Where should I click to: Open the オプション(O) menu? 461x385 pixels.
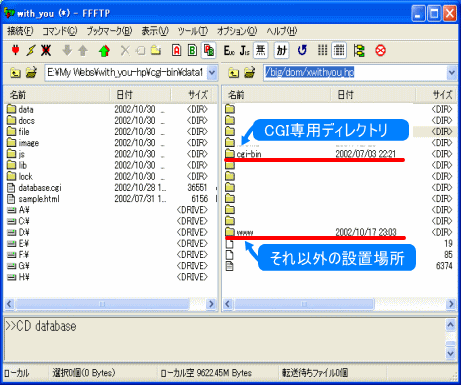click(x=237, y=31)
